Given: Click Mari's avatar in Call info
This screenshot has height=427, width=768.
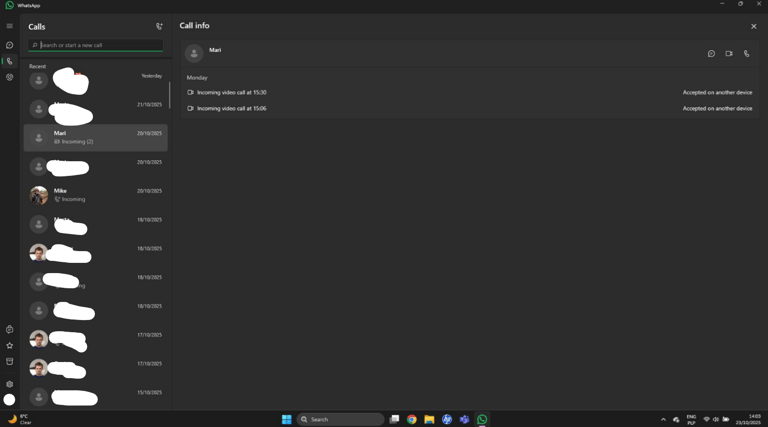Looking at the screenshot, I should [194, 53].
